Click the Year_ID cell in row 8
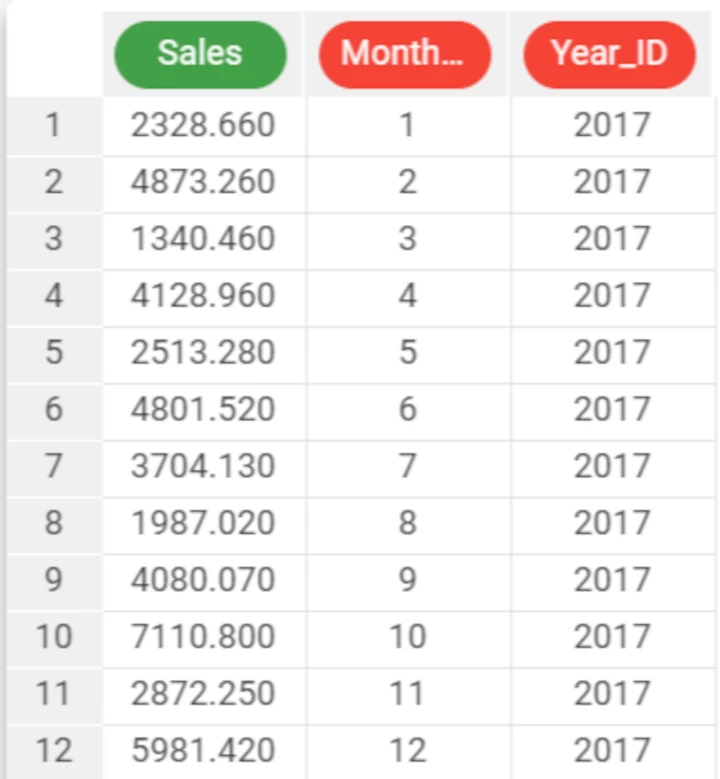The width and height of the screenshot is (720, 779). point(613,524)
